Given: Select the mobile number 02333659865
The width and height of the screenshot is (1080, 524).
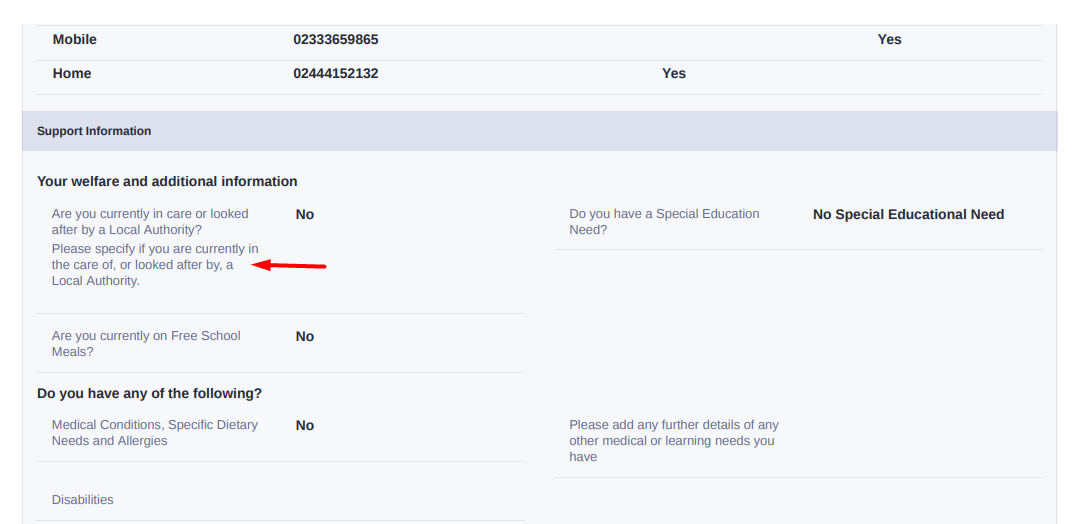Looking at the screenshot, I should coord(335,40).
